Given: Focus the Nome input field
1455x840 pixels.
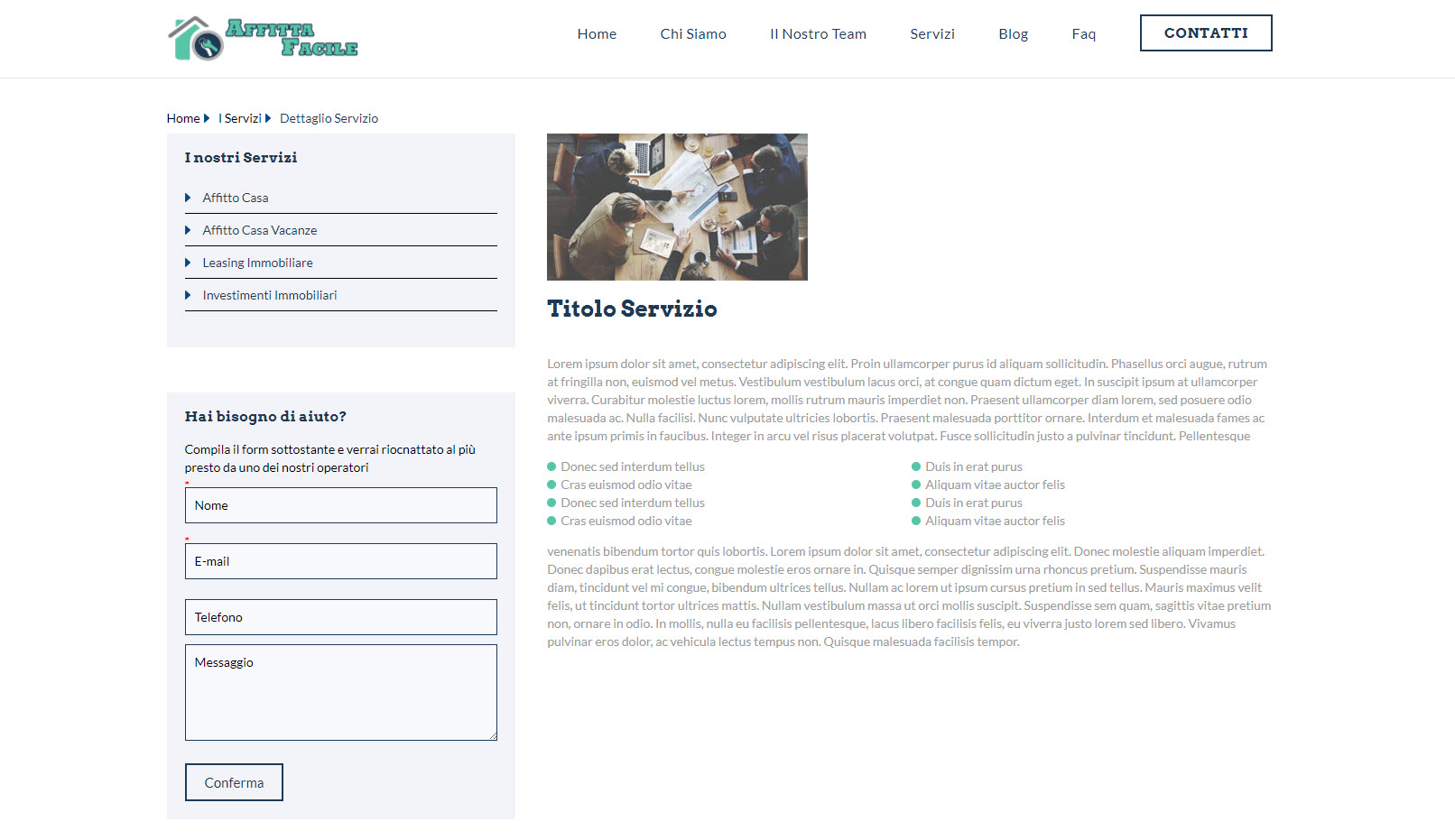Looking at the screenshot, I should click(x=340, y=505).
